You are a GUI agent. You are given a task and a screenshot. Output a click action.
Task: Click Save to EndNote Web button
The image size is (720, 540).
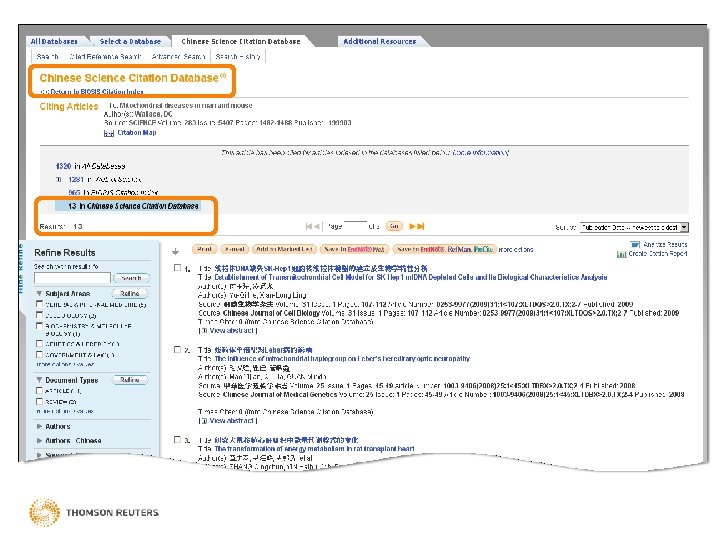pyautogui.click(x=354, y=249)
